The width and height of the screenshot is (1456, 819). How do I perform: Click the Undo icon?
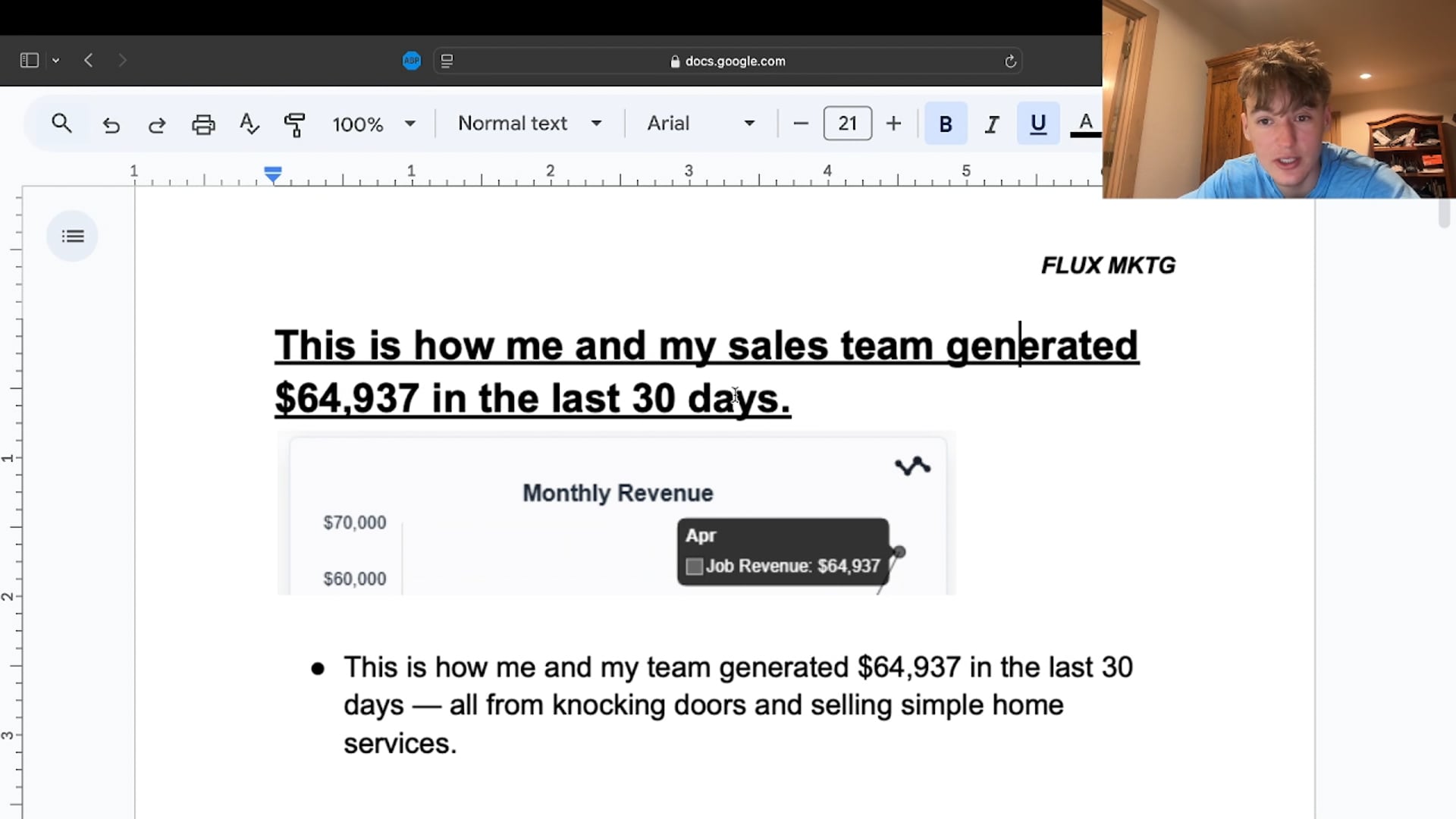click(x=111, y=124)
